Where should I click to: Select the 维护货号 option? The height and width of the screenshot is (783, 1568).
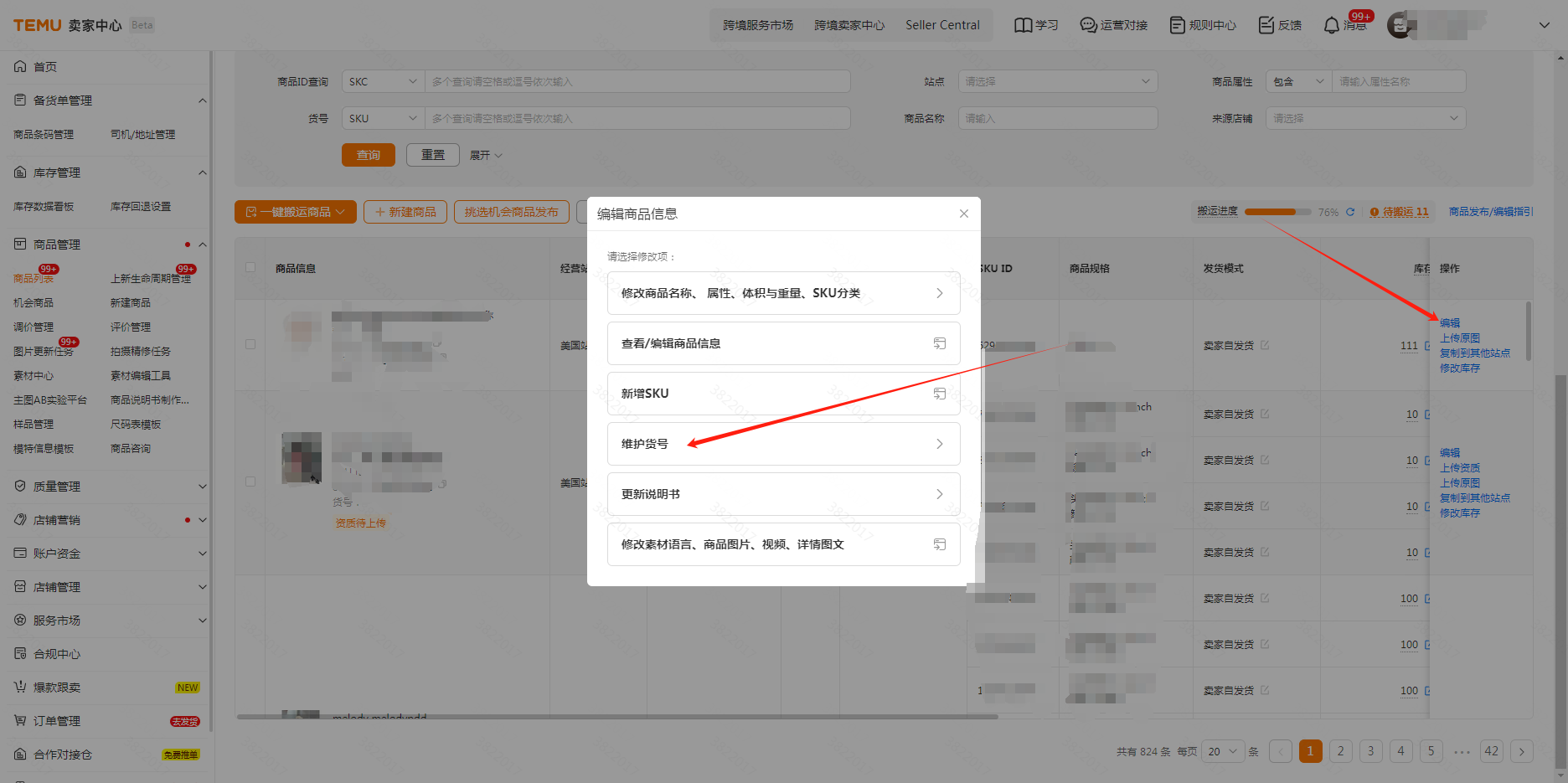[783, 444]
